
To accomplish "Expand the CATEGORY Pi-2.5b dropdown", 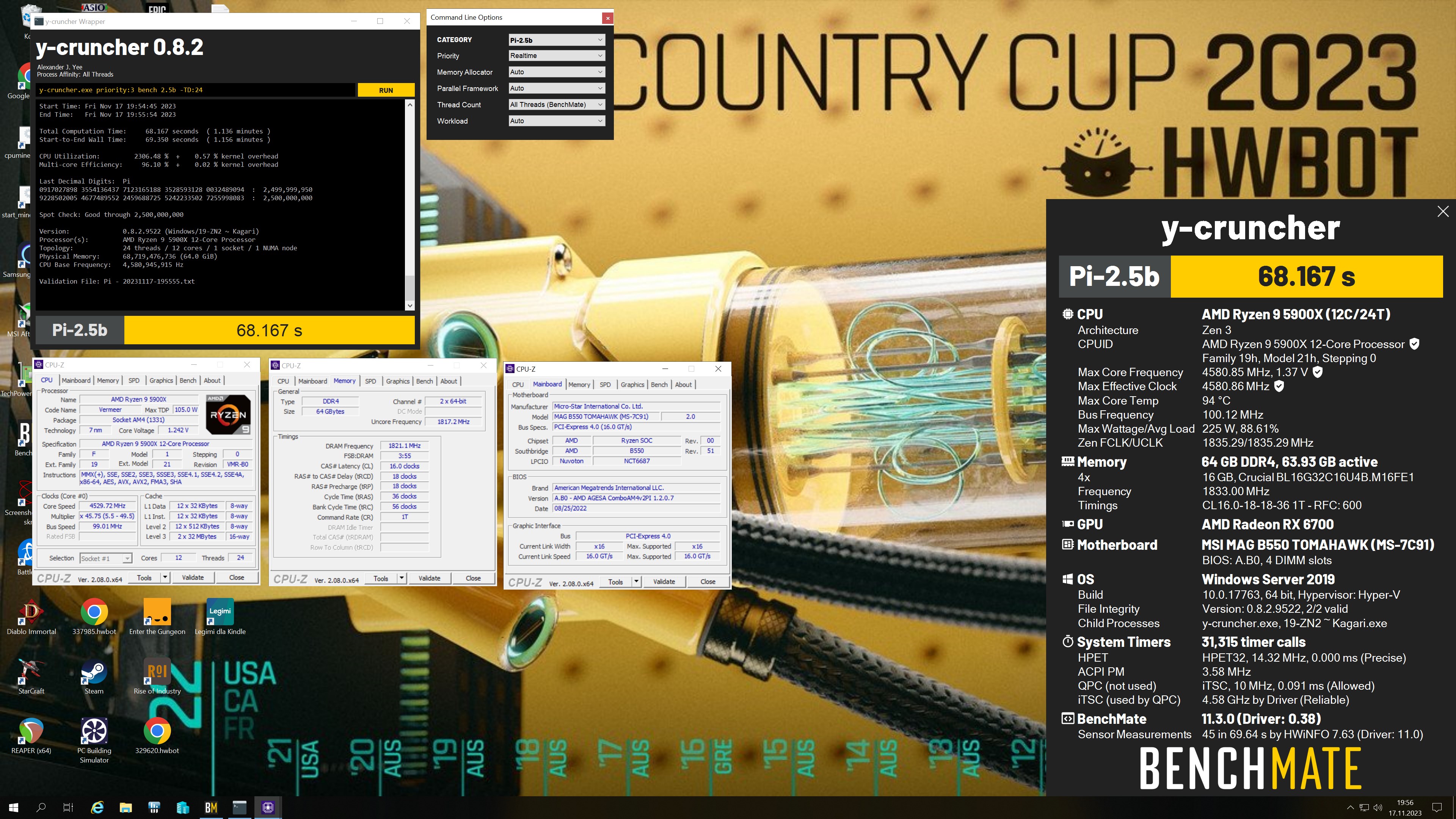I will point(557,39).
